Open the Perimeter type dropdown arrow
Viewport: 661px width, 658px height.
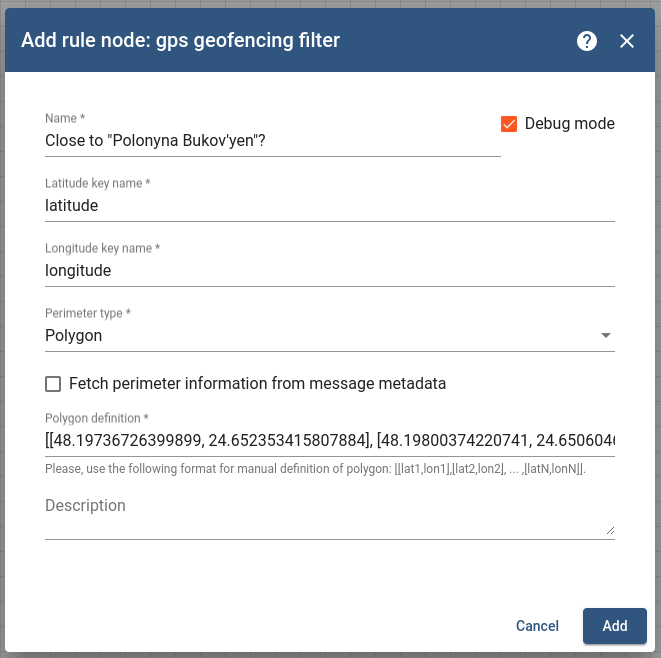605,336
